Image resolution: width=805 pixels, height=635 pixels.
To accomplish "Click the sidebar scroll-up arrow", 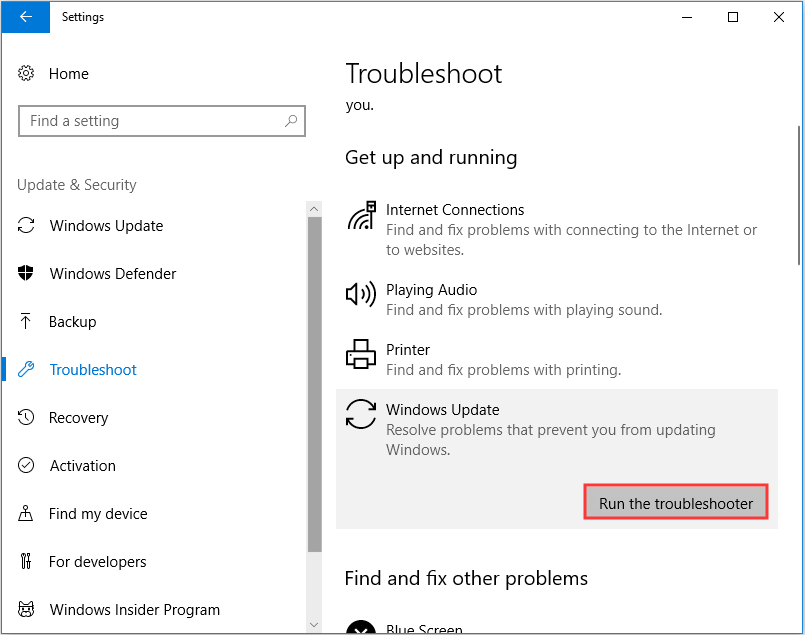I will [x=314, y=208].
